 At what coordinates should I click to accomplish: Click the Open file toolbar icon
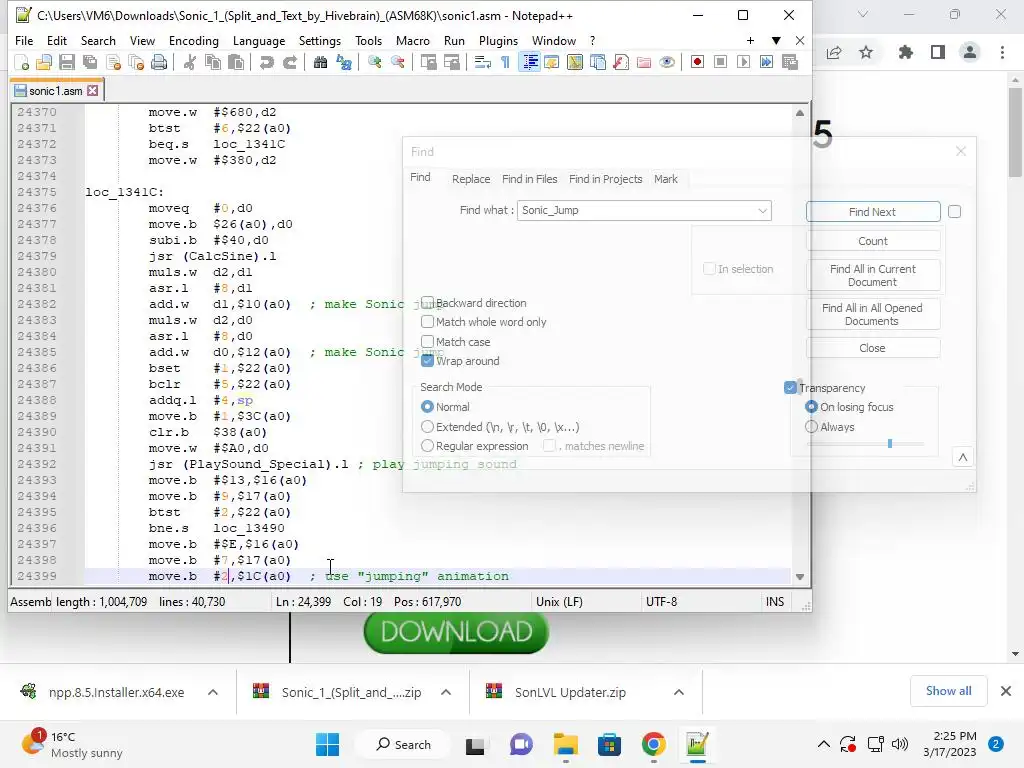coord(44,62)
